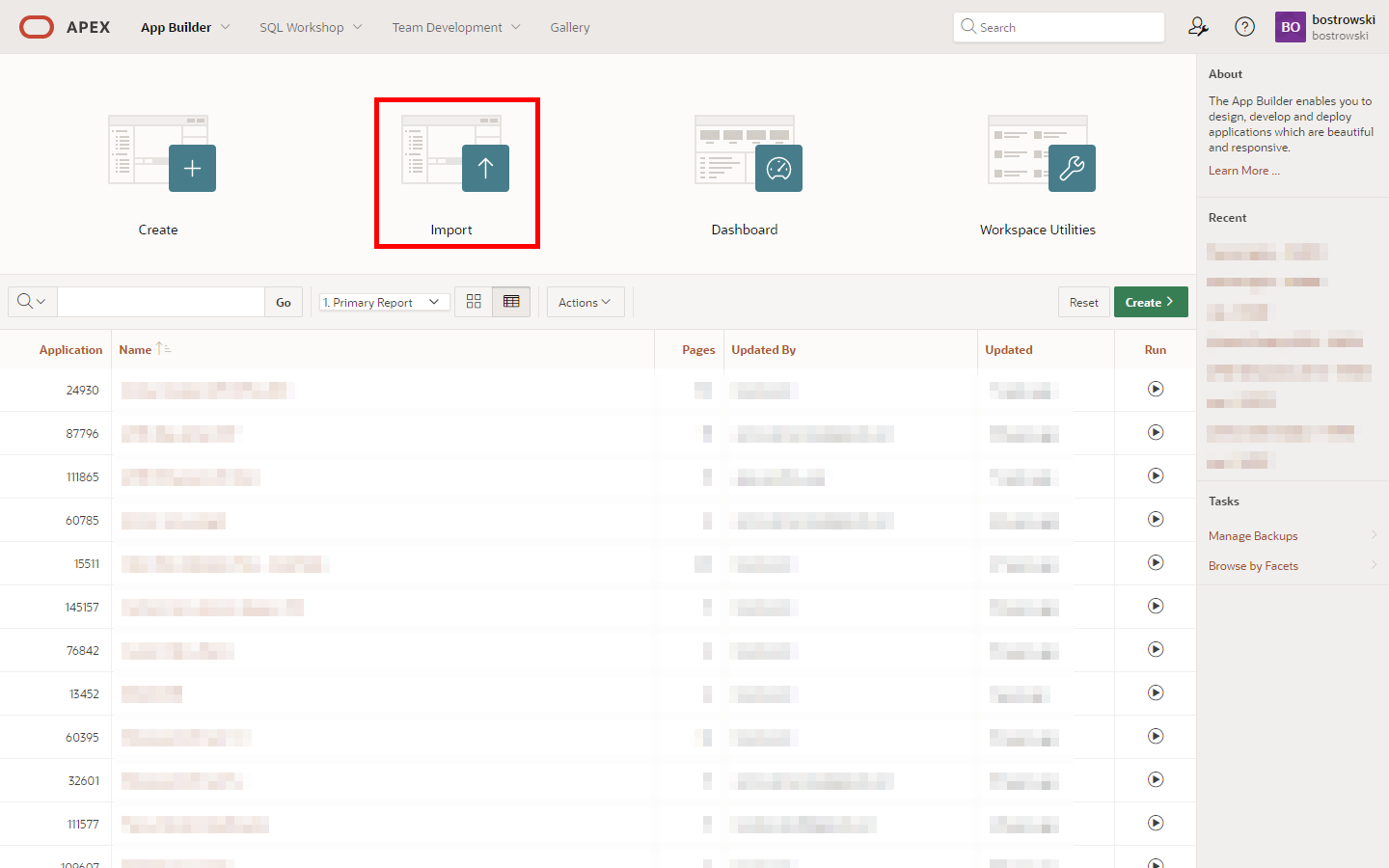Open the search column selector dropdown
Viewport: 1389px width, 868px height.
[x=32, y=302]
